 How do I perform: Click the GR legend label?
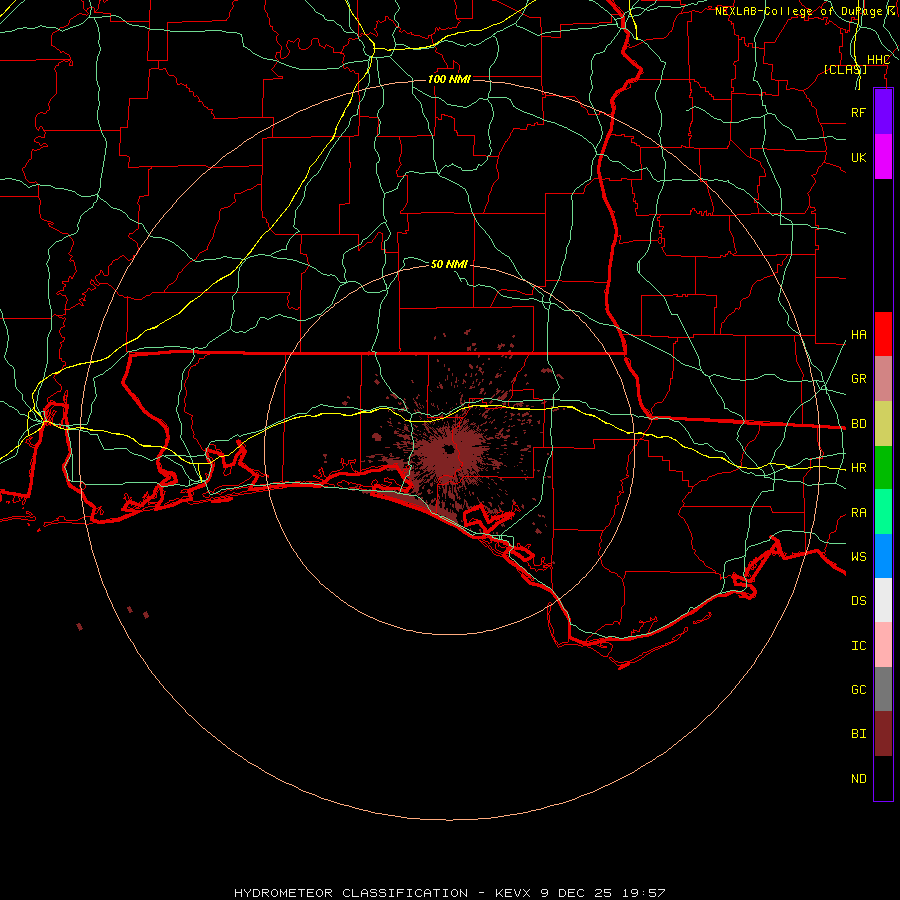(x=859, y=379)
